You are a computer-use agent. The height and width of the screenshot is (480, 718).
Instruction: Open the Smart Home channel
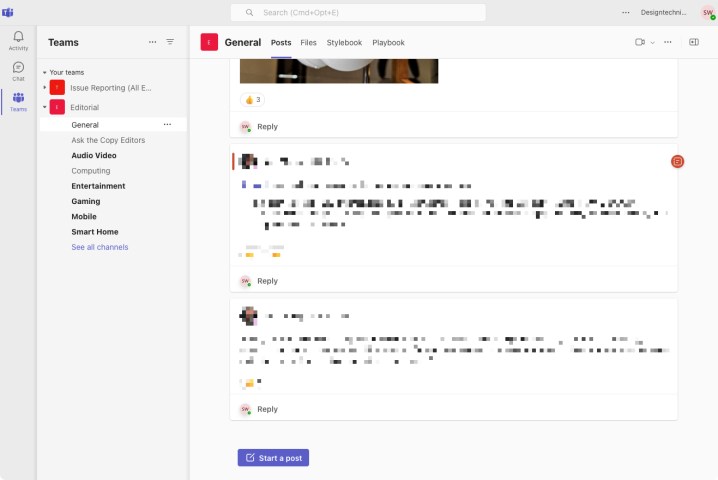pos(95,232)
